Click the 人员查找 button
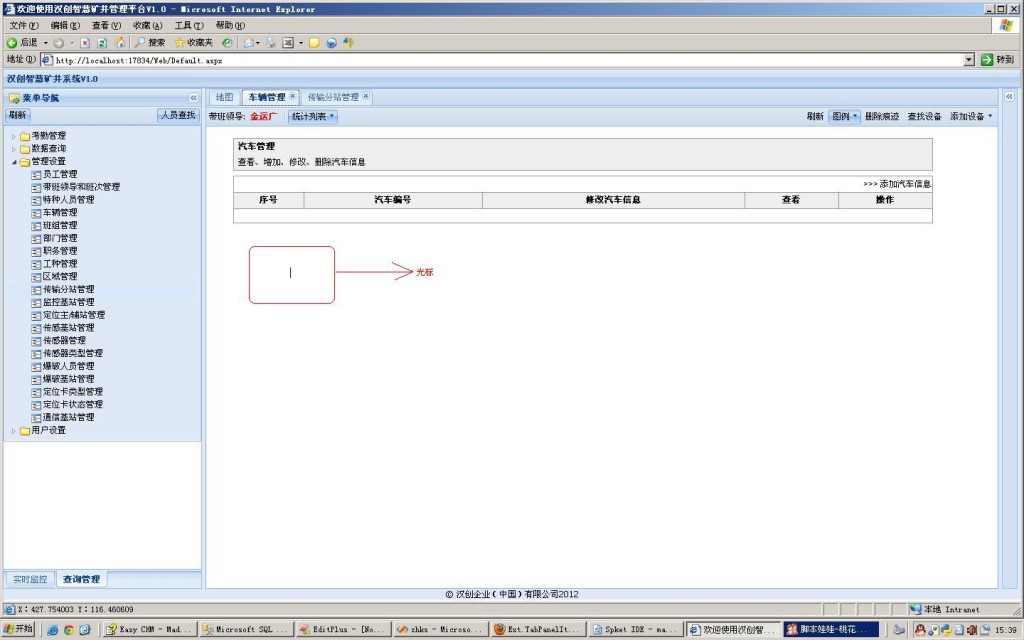Screen dimensions: 1024x640 coord(178,116)
